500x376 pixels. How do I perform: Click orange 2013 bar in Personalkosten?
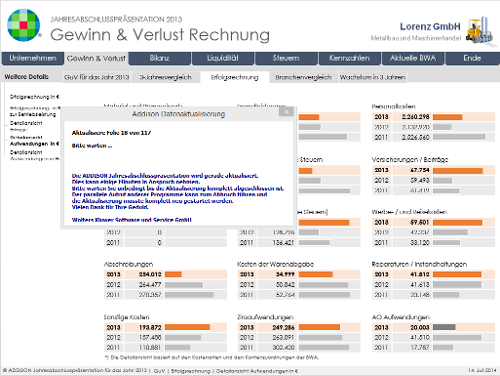[x=447, y=117]
